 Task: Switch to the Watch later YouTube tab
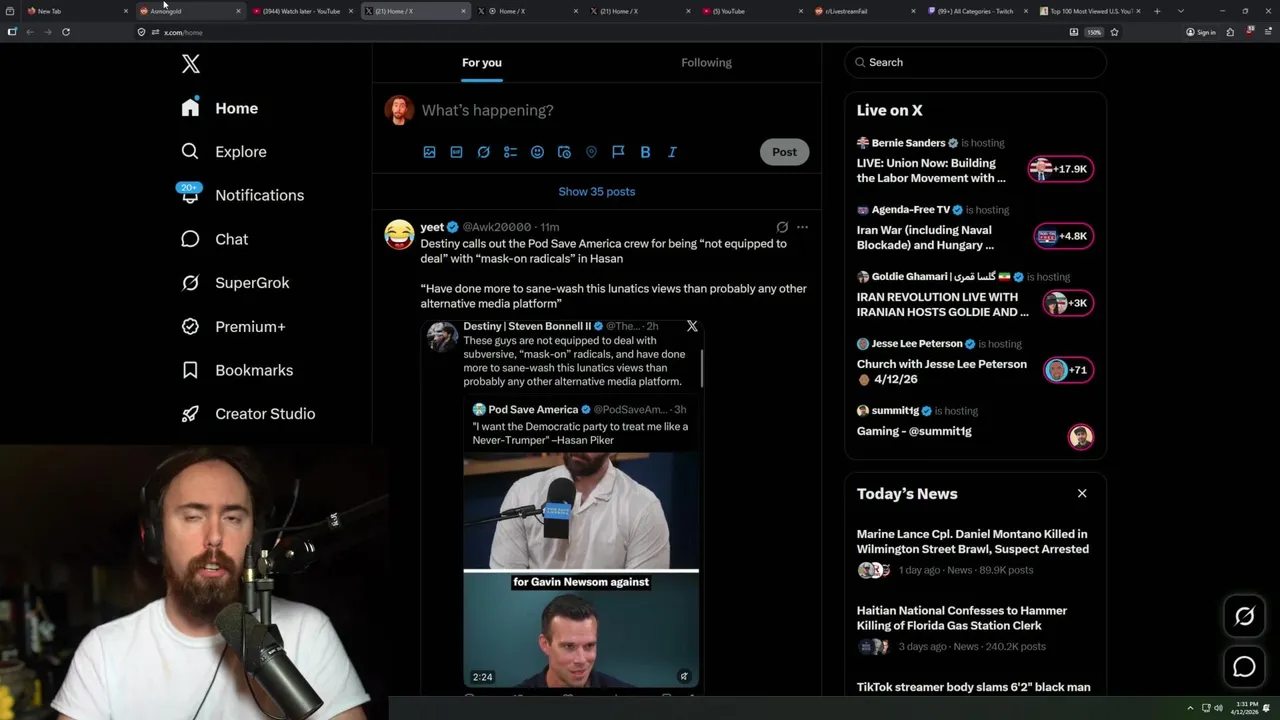[301, 11]
